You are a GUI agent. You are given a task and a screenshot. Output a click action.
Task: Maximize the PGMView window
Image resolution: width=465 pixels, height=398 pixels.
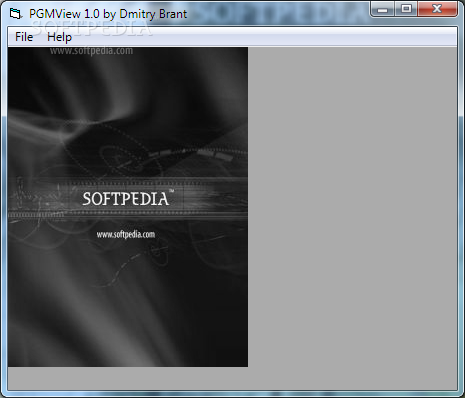pyautogui.click(x=406, y=9)
